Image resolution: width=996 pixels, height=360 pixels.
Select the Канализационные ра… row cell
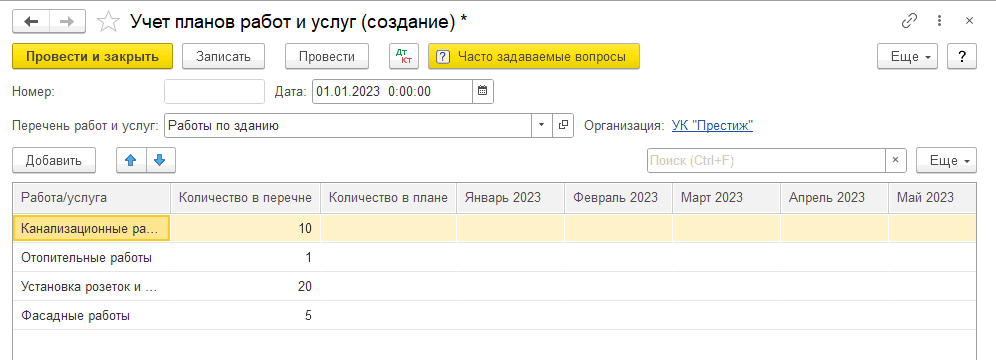pos(91,229)
